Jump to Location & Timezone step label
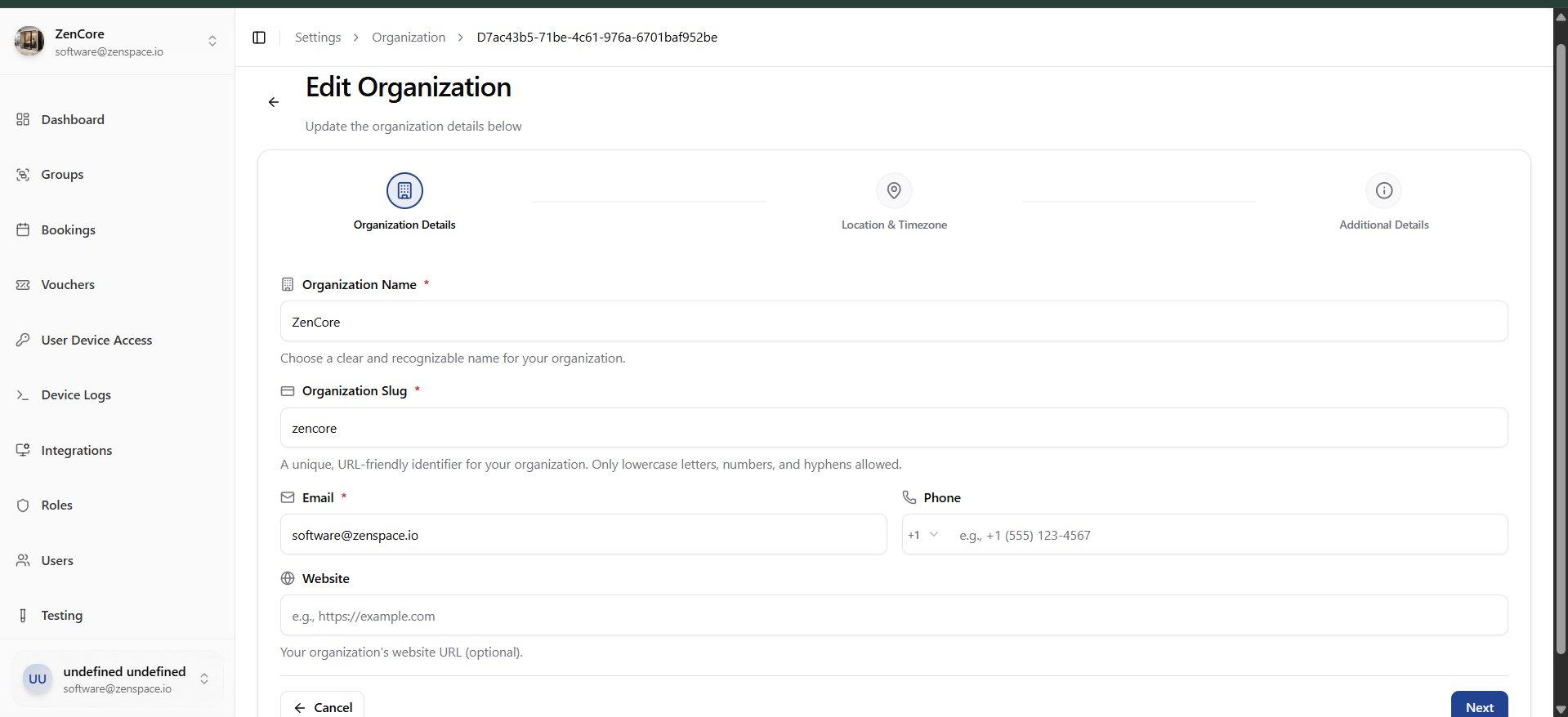1568x717 pixels. pyautogui.click(x=894, y=225)
